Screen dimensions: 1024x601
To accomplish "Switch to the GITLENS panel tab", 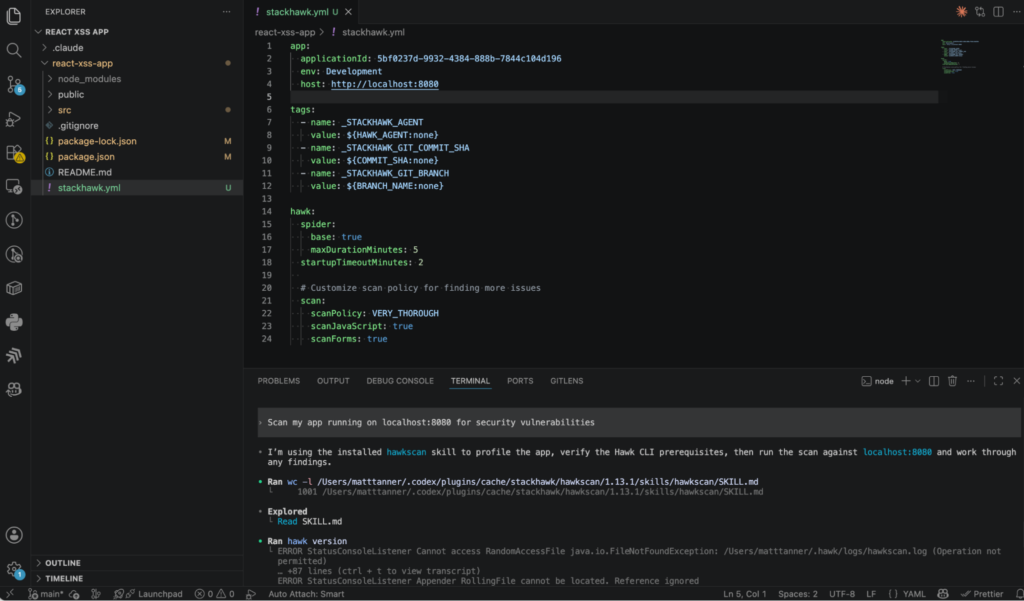I will click(567, 381).
